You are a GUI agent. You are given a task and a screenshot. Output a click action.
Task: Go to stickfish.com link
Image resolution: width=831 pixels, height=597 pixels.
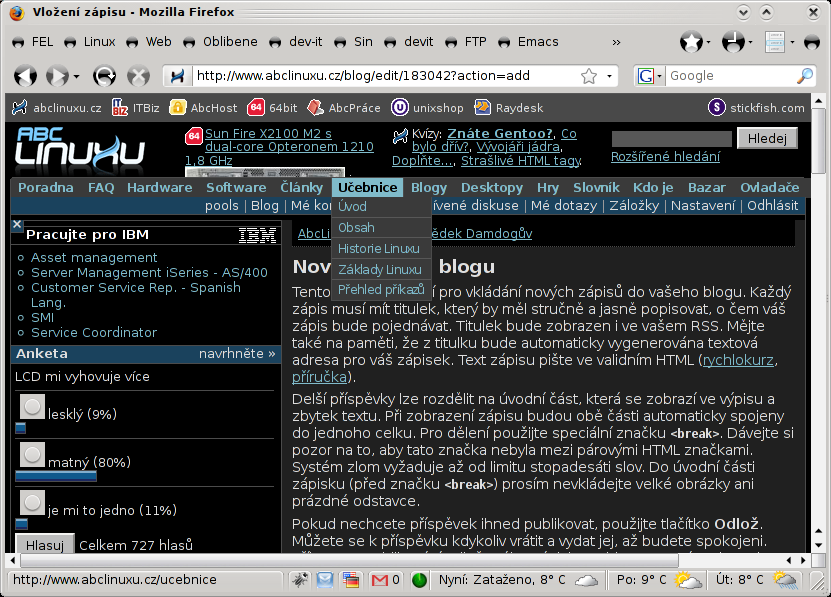click(756, 108)
